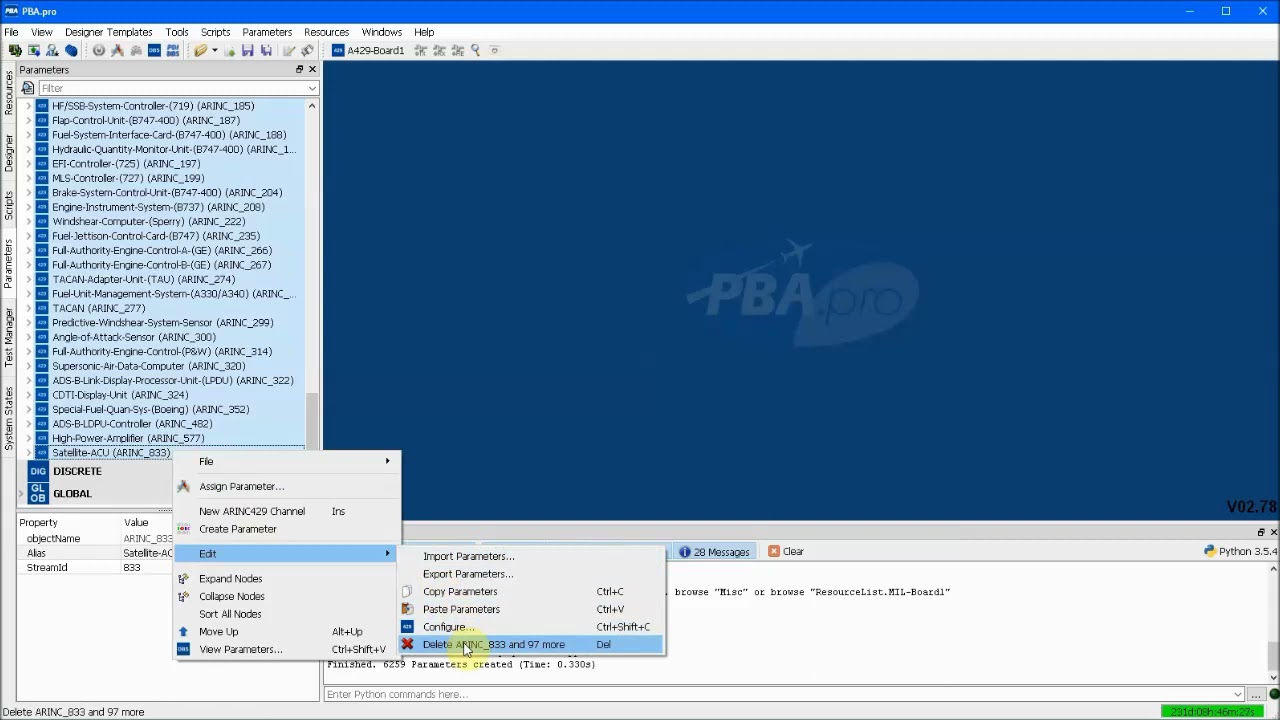Click the '...' button beside the Python input
The image size is (1280, 720).
click(x=1256, y=694)
